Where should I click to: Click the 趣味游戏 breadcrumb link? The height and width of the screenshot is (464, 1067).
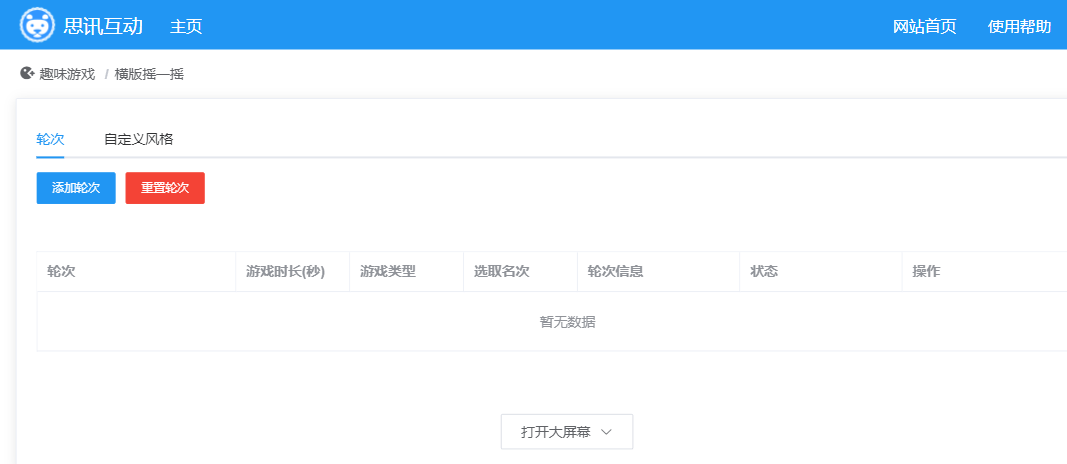pyautogui.click(x=67, y=74)
